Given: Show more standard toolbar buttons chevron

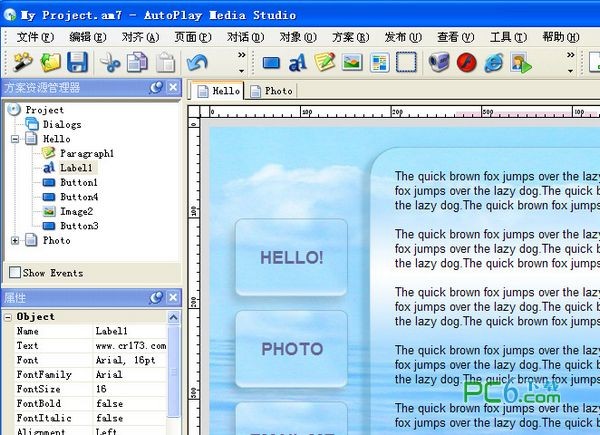Looking at the screenshot, I should tap(241, 55).
